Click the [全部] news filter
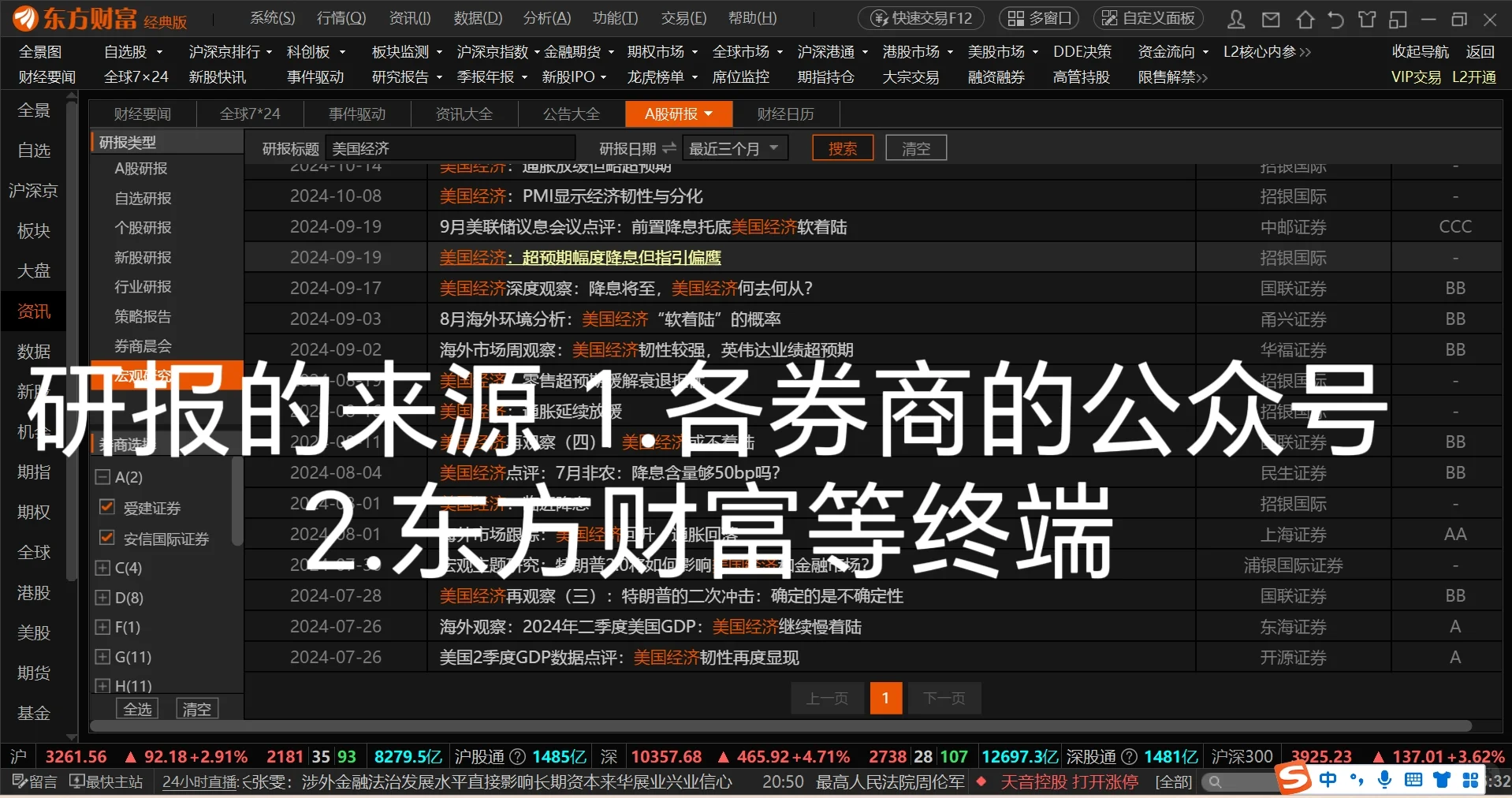The height and width of the screenshot is (798, 1512). pyautogui.click(x=1173, y=782)
